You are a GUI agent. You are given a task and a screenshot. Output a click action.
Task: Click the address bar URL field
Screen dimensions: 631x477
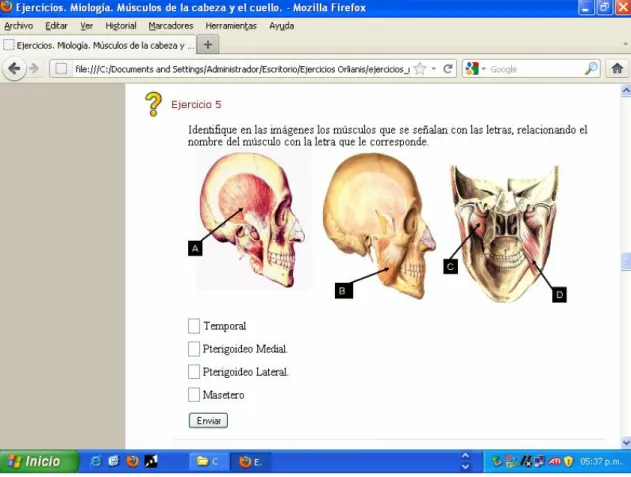(242, 69)
